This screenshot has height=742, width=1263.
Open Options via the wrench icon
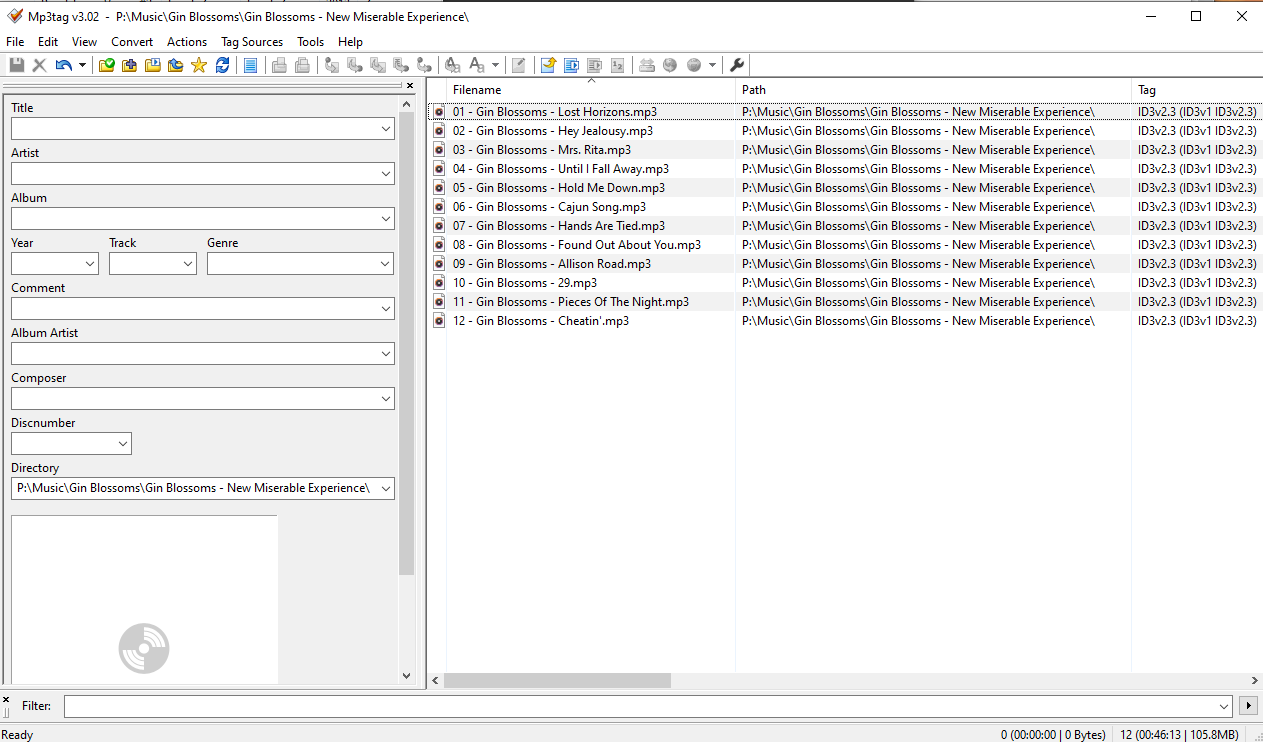[x=737, y=65]
